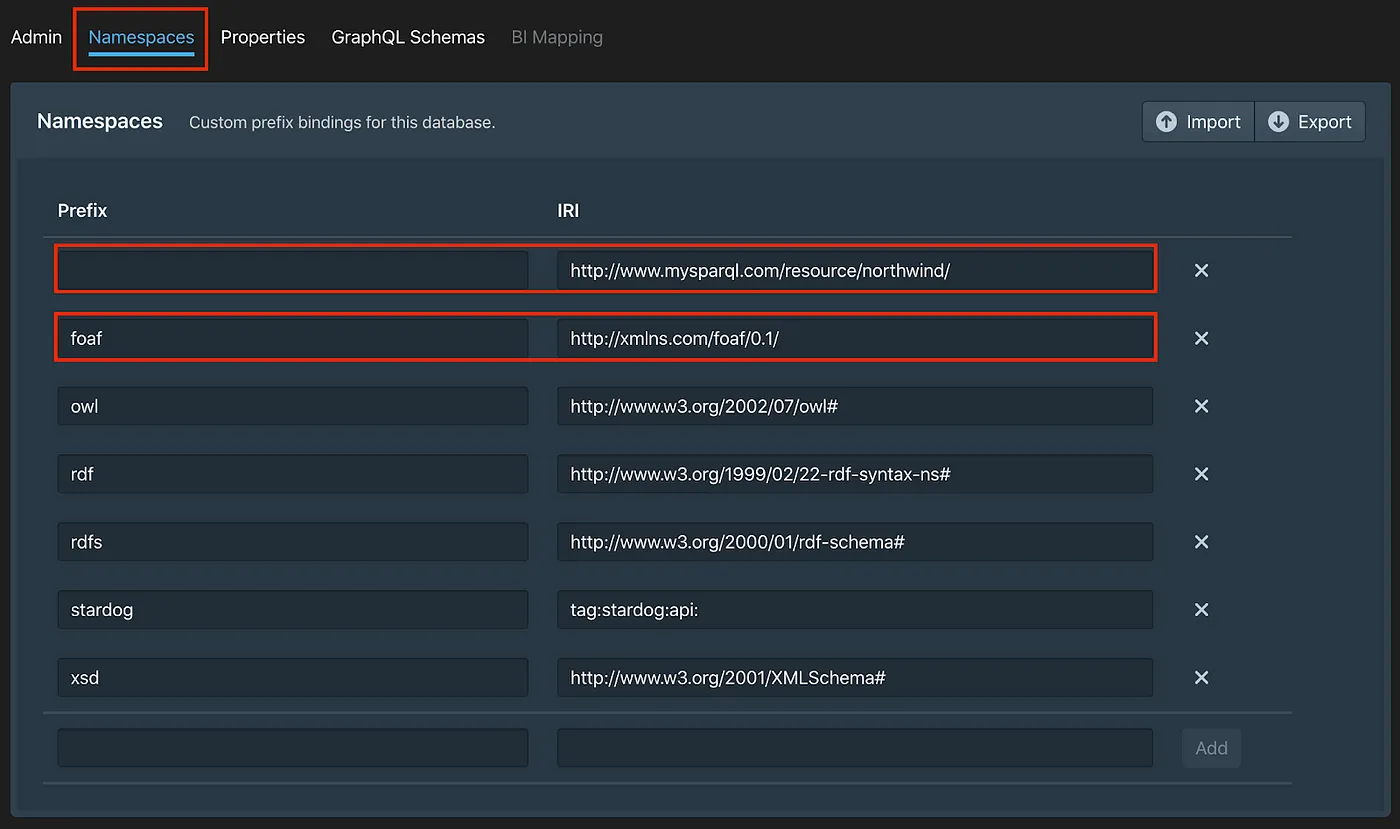This screenshot has height=829, width=1400.
Task: Edit the xsd prefix field
Action: click(x=293, y=678)
